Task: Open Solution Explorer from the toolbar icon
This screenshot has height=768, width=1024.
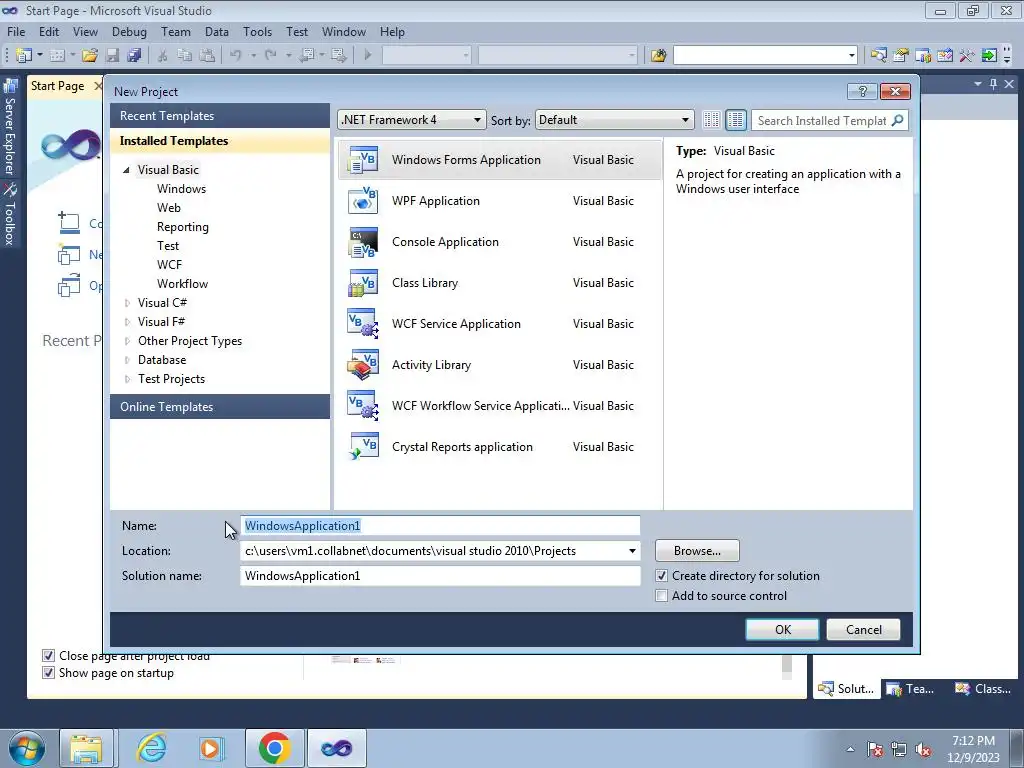Action: (878, 56)
